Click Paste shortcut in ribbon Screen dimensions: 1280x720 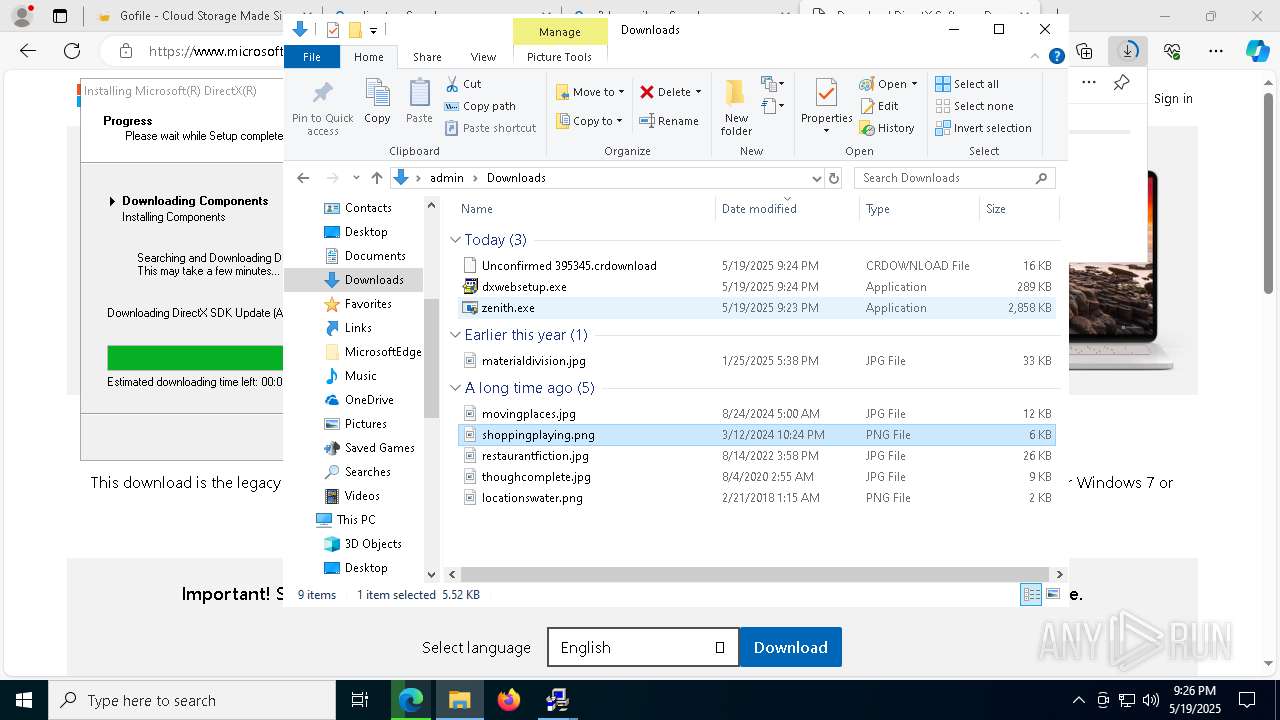[490, 128]
